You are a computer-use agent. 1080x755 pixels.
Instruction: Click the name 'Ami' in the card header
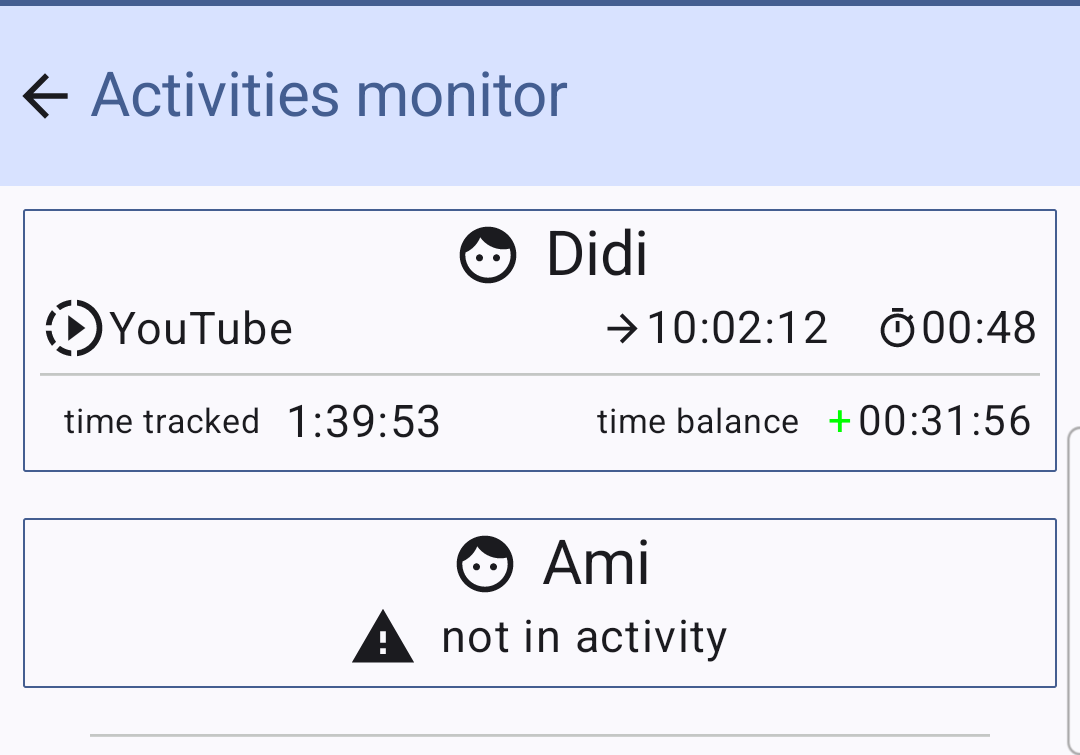[x=596, y=562]
